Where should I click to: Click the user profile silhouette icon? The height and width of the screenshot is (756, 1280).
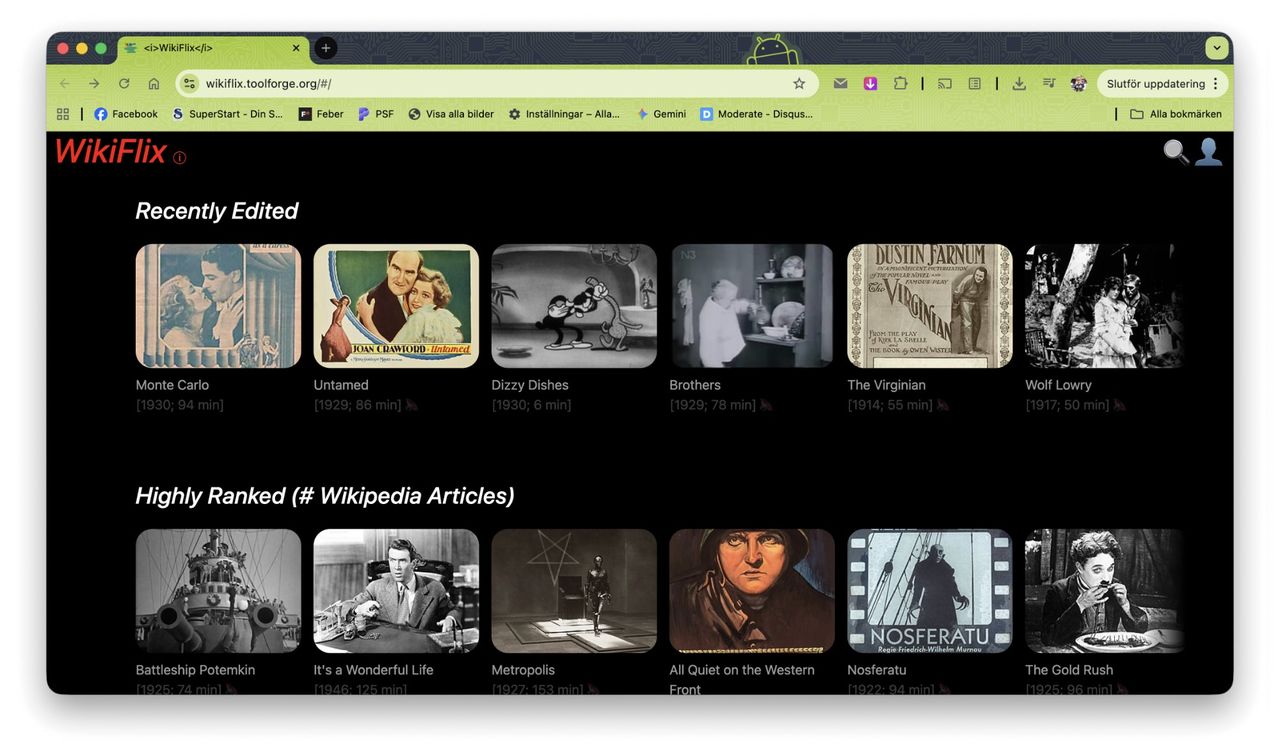1209,151
